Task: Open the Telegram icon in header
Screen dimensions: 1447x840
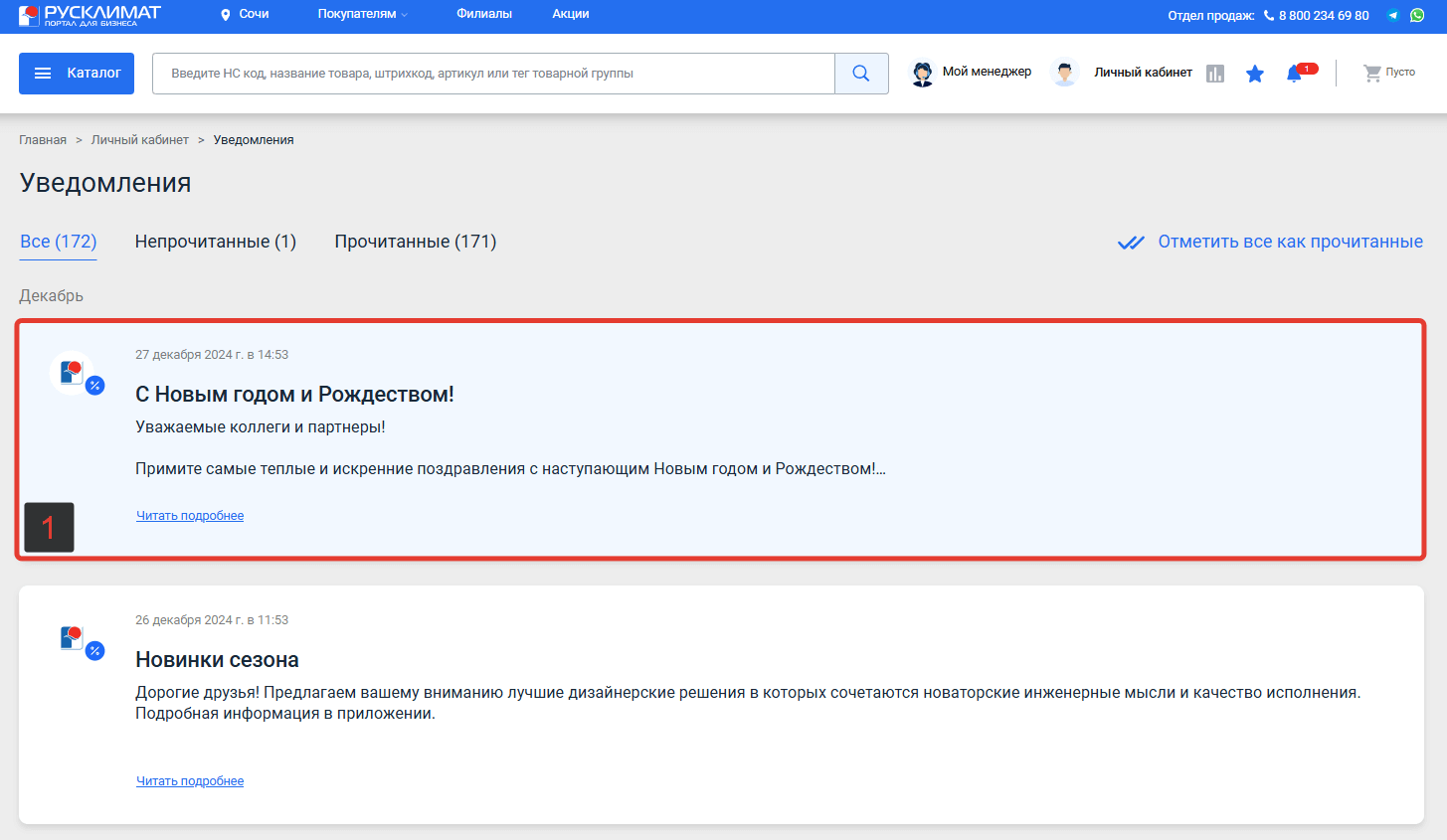Action: pos(1393,15)
